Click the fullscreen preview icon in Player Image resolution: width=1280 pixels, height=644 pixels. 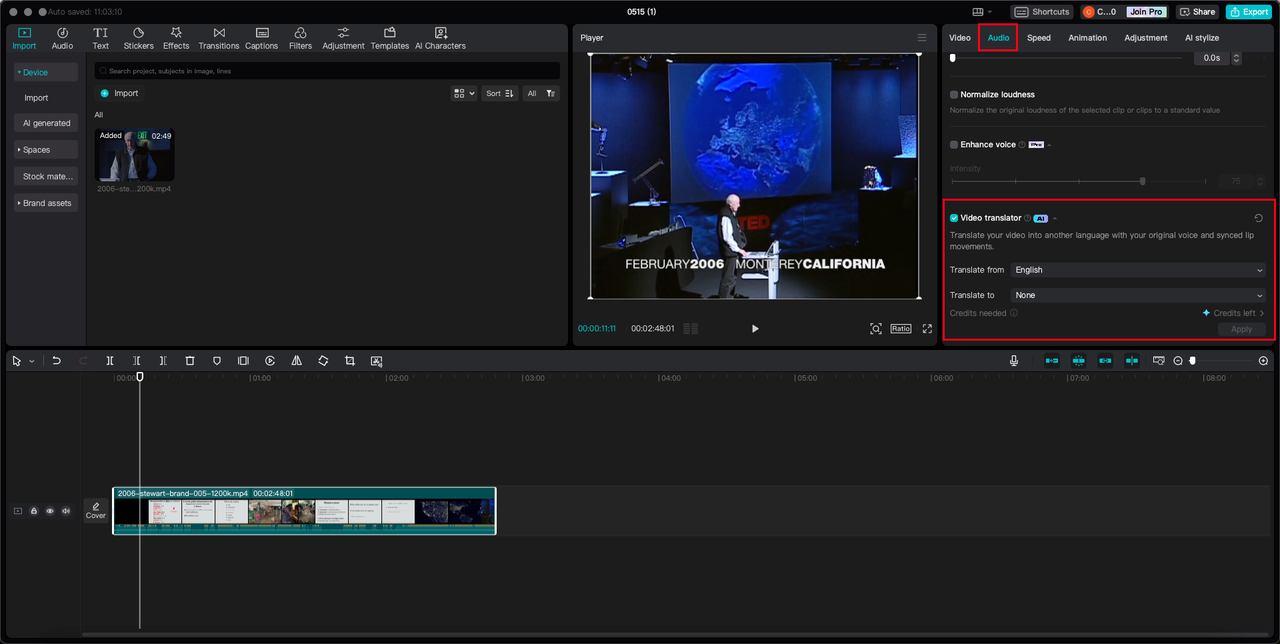pos(927,329)
